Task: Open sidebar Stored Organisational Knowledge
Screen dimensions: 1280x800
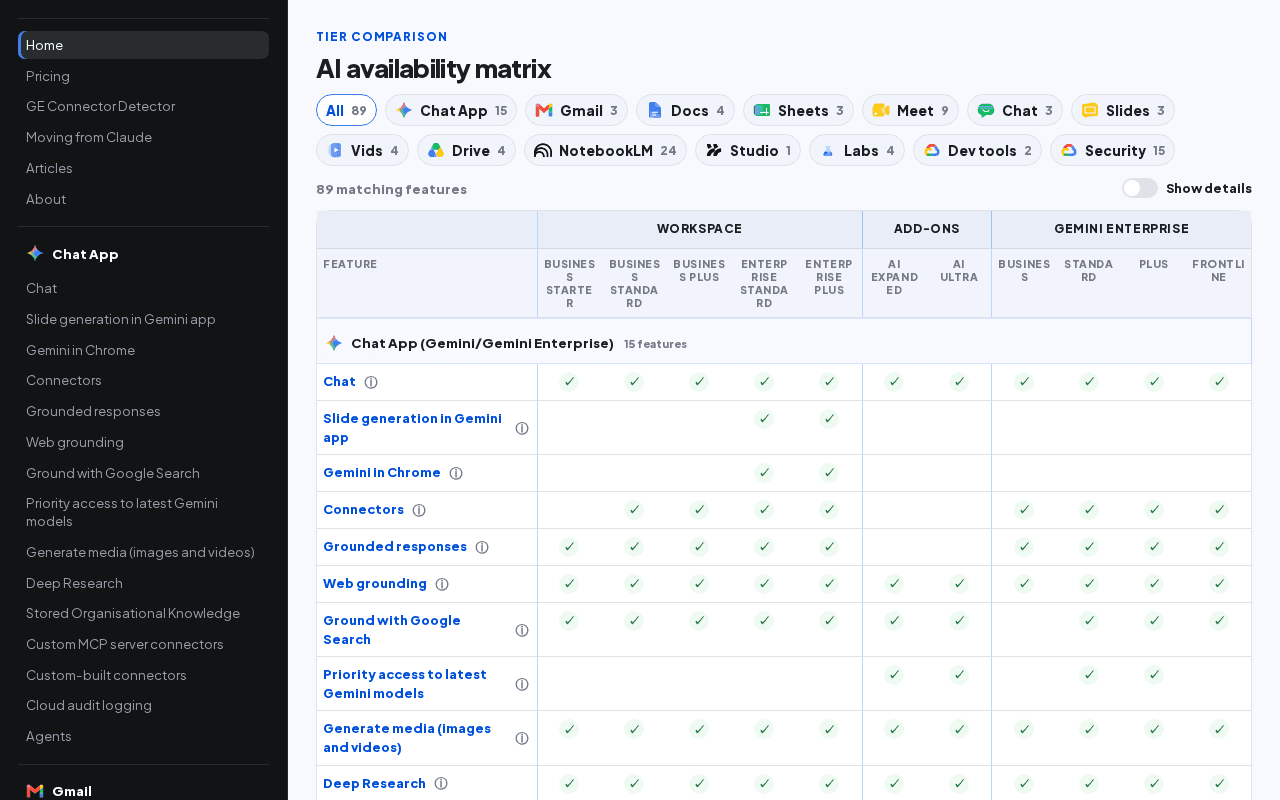Action: click(143, 613)
